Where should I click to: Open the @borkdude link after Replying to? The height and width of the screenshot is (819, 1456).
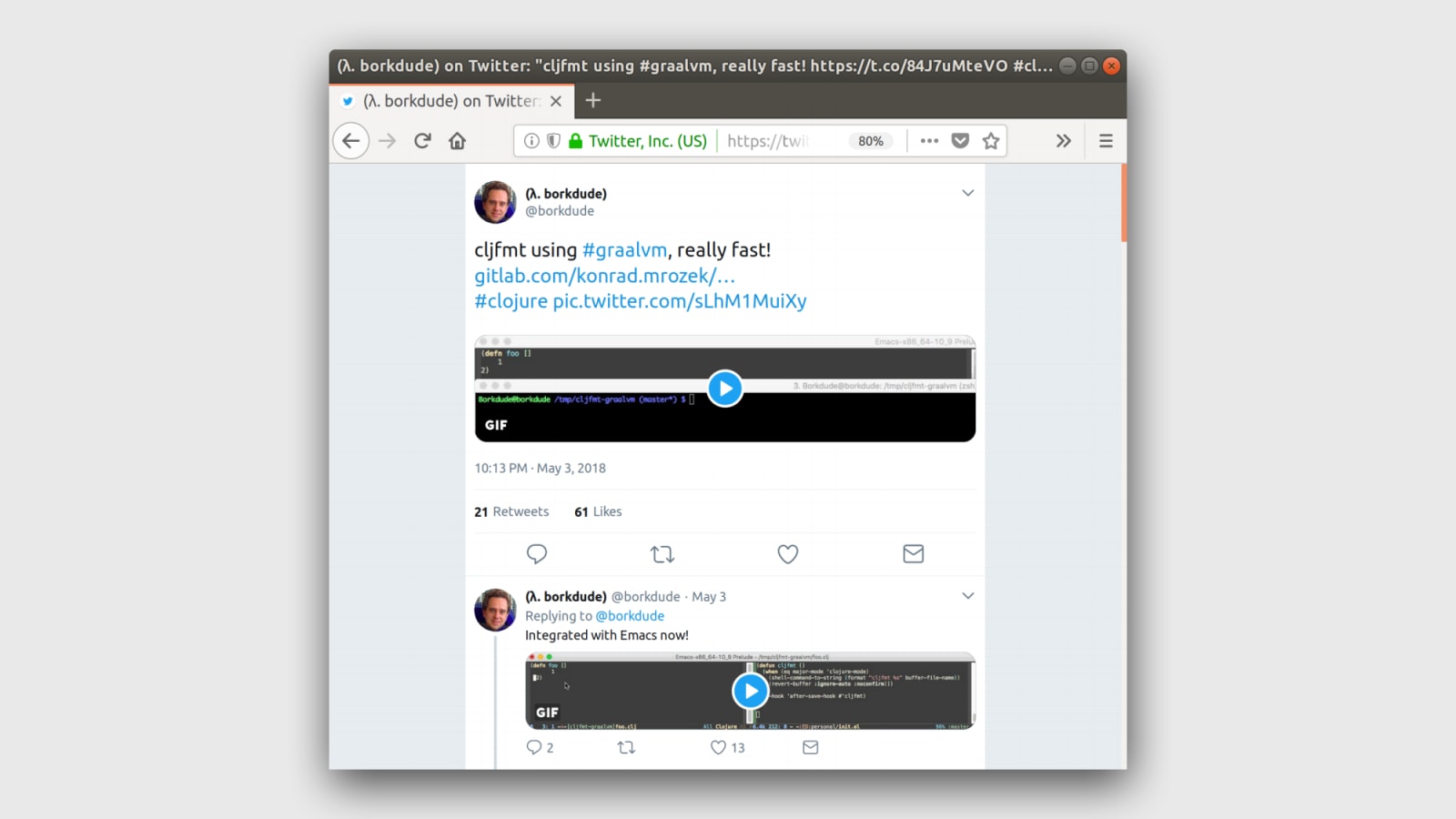(630, 616)
